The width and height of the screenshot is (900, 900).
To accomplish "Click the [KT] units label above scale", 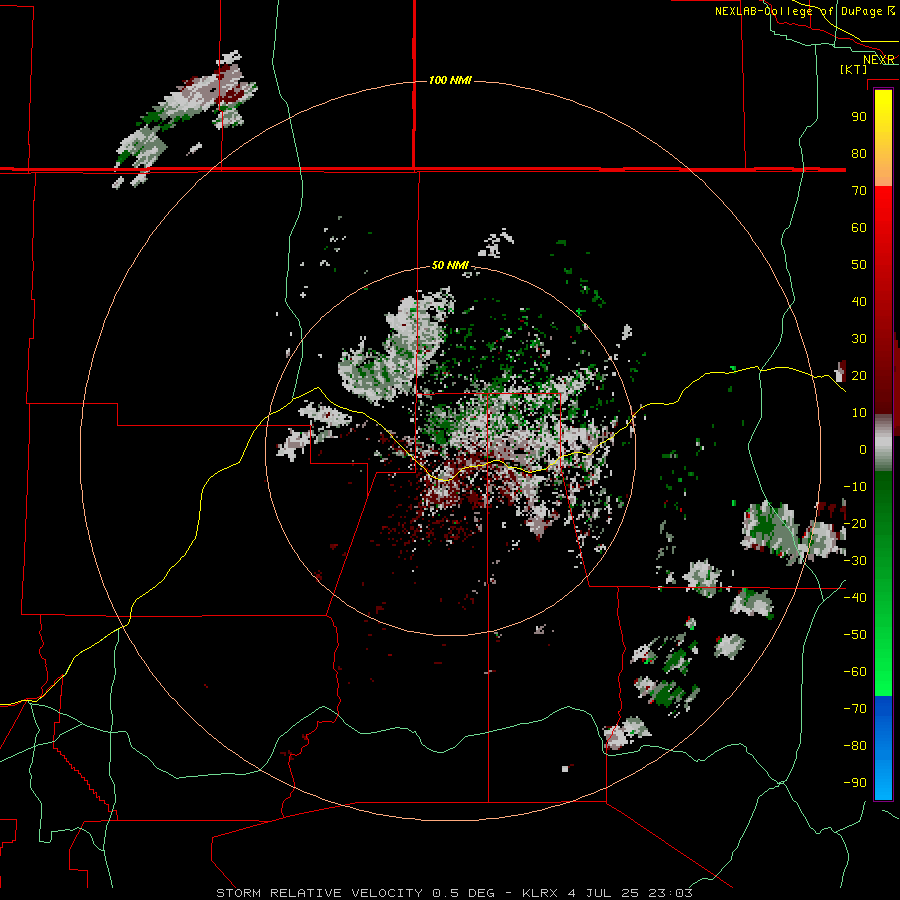I will (x=854, y=69).
